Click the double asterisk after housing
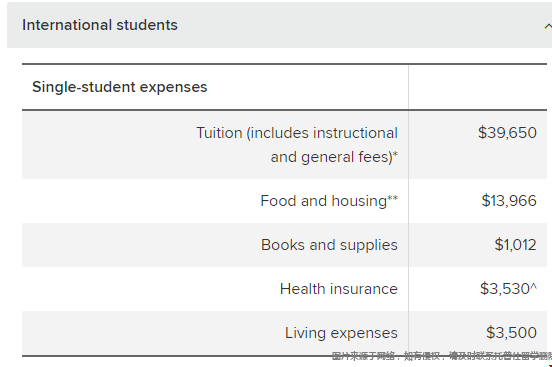The image size is (552, 367). [x=393, y=198]
